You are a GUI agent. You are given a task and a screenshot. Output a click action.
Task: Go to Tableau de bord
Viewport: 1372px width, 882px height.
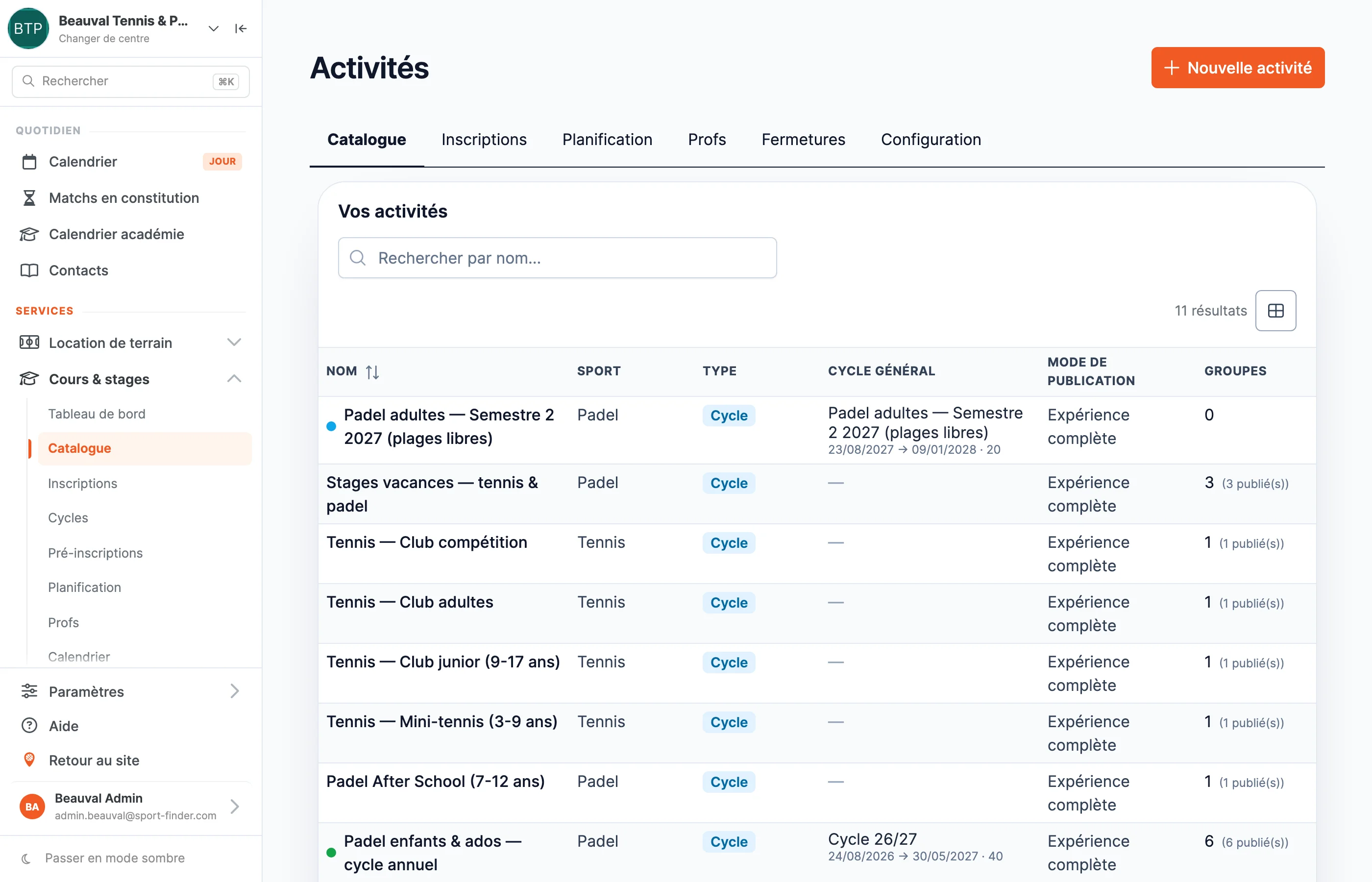97,414
